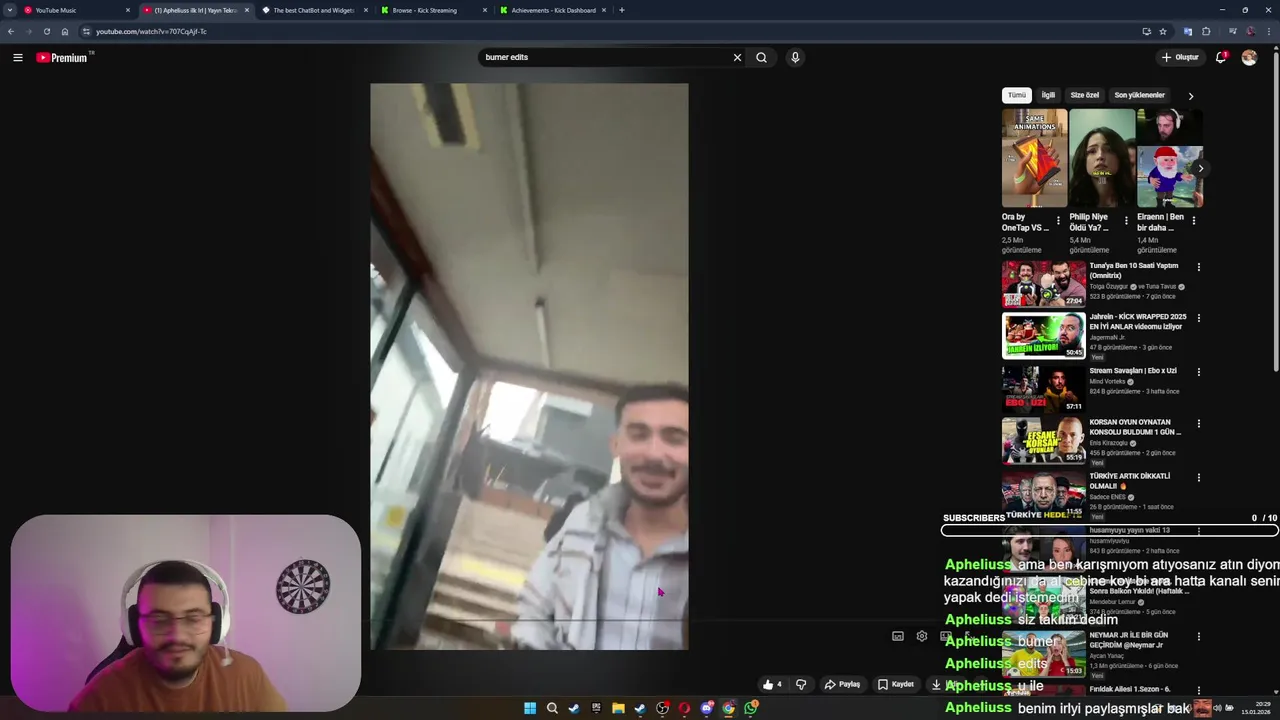The width and height of the screenshot is (1280, 720).
Task: Click the magnifier search button
Action: pyautogui.click(x=761, y=57)
